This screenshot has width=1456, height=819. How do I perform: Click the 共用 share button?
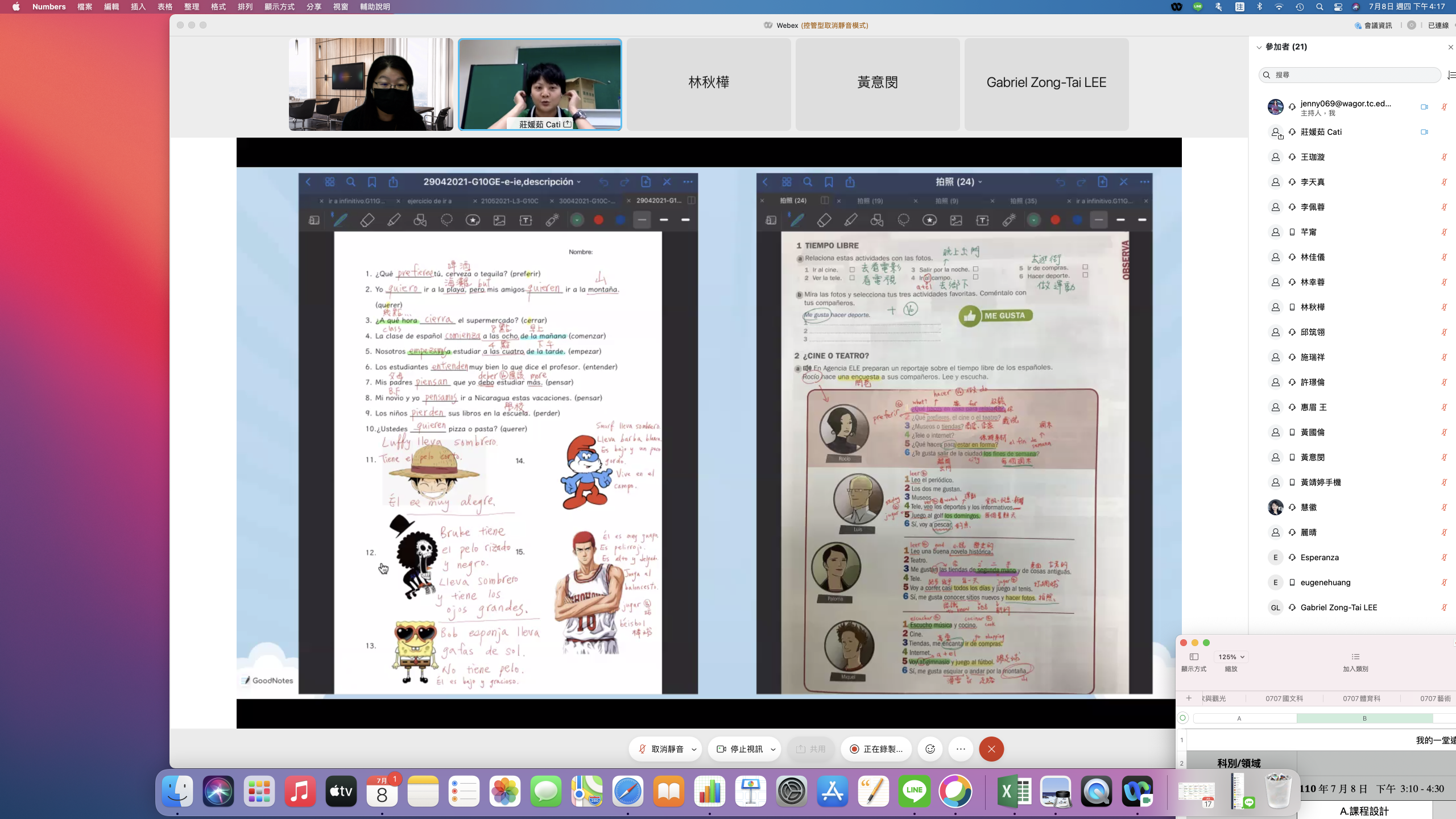coord(810,749)
